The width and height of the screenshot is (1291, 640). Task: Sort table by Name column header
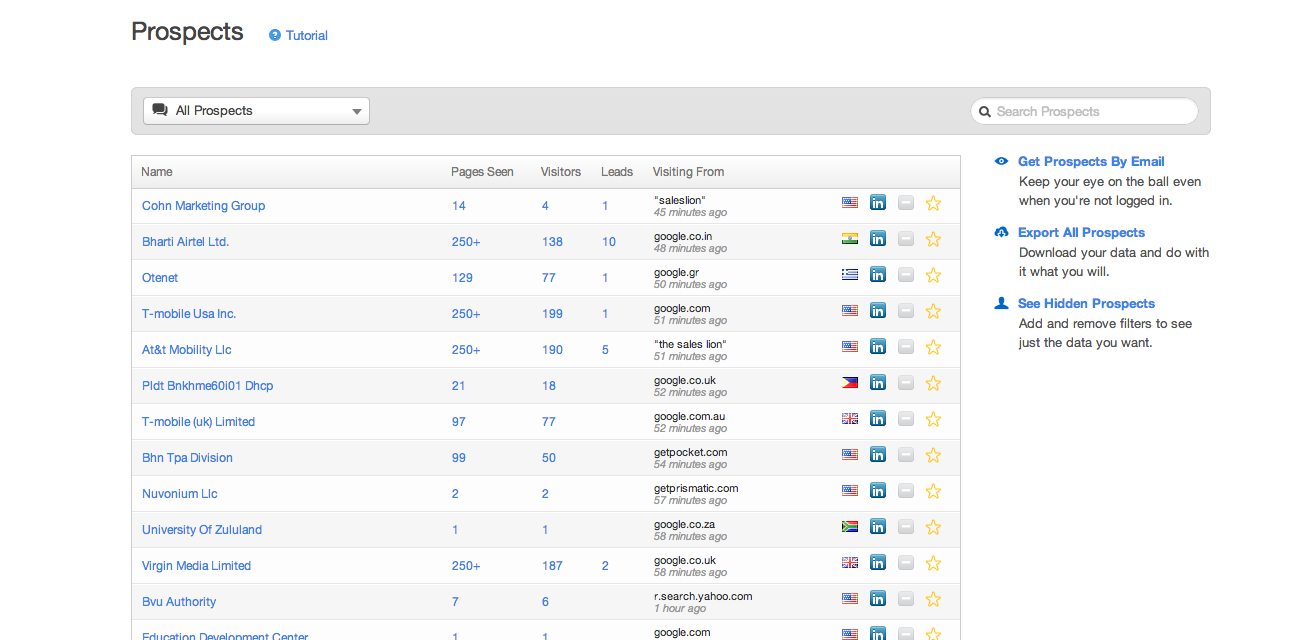(156, 172)
